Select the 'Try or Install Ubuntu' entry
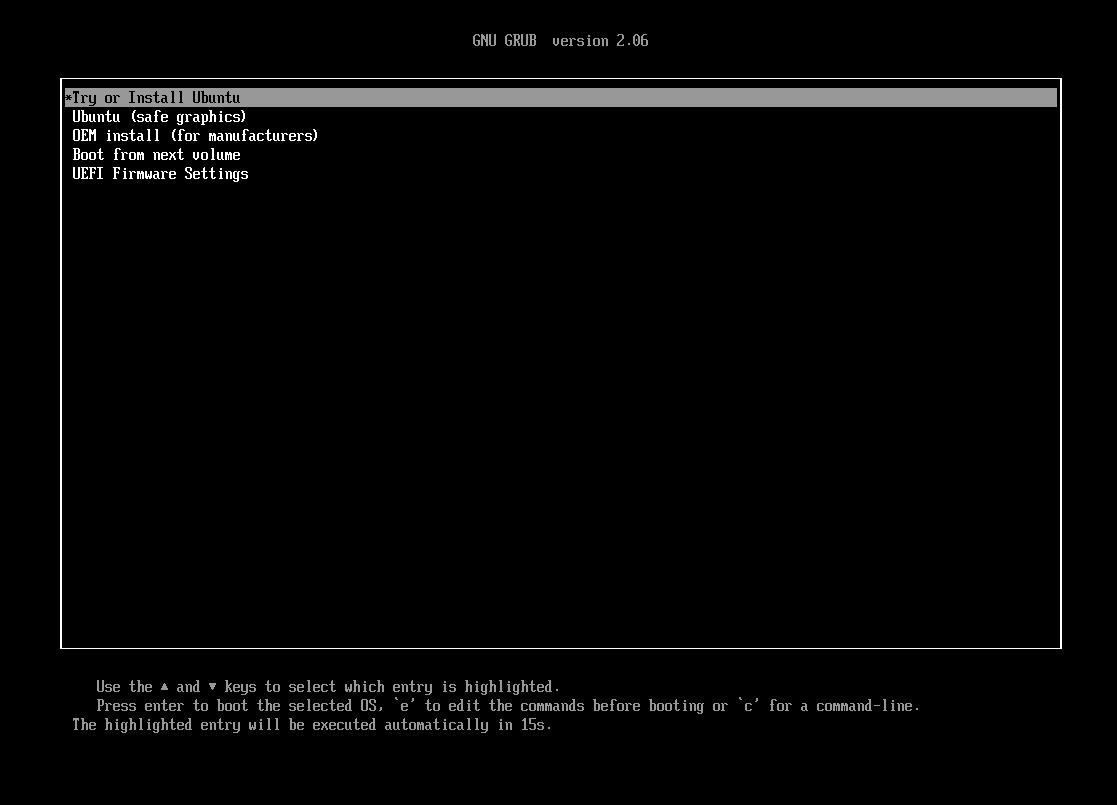 (560, 98)
